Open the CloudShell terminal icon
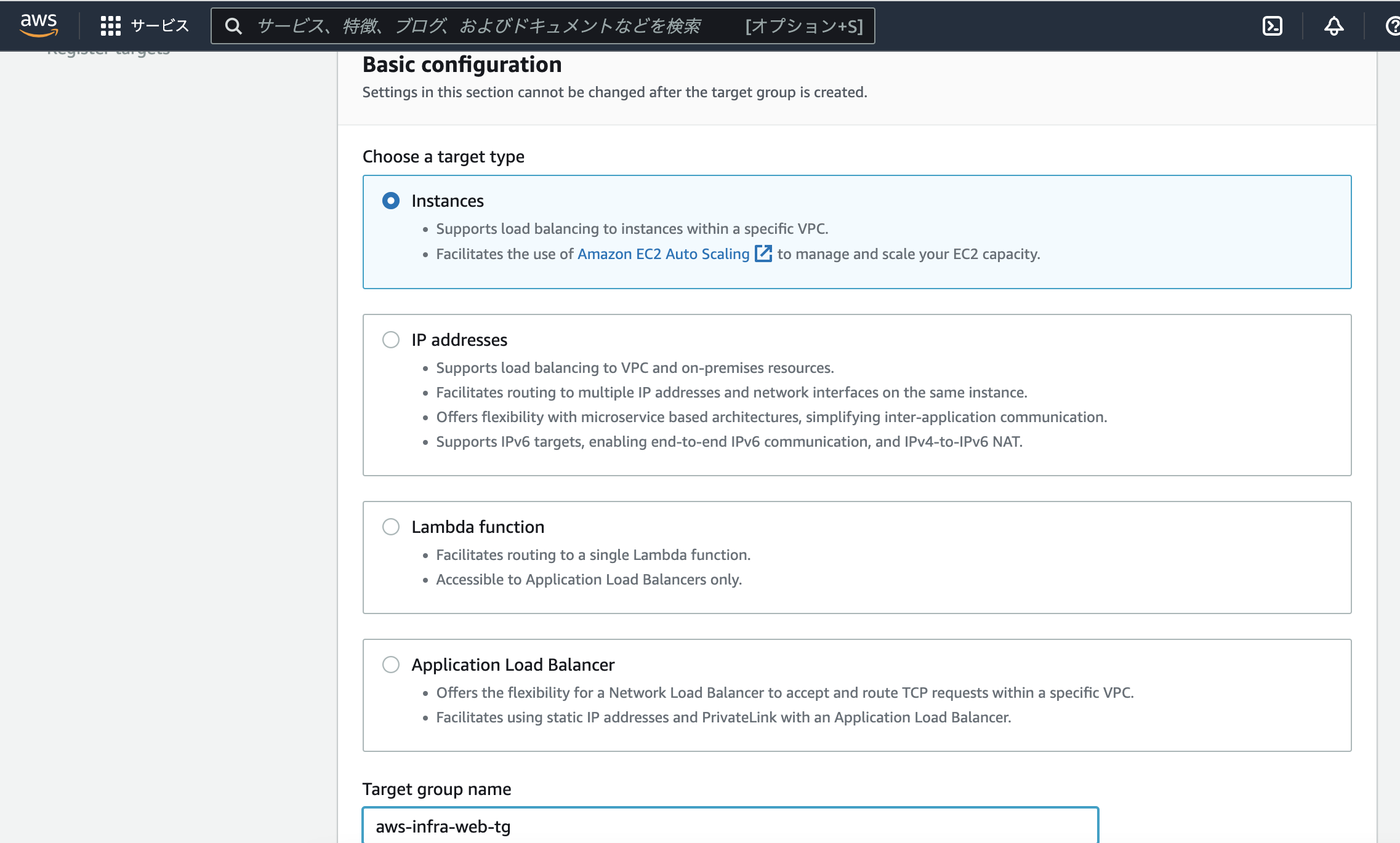 (1272, 26)
